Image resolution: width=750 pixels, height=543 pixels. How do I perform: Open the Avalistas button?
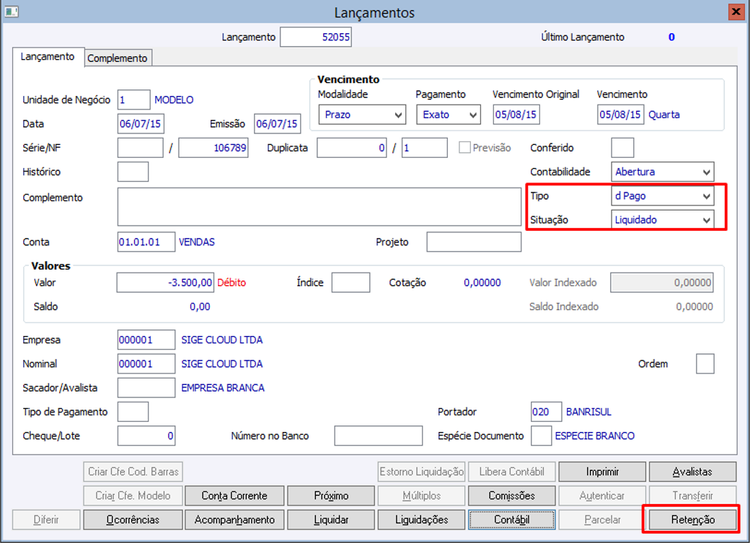[692, 472]
